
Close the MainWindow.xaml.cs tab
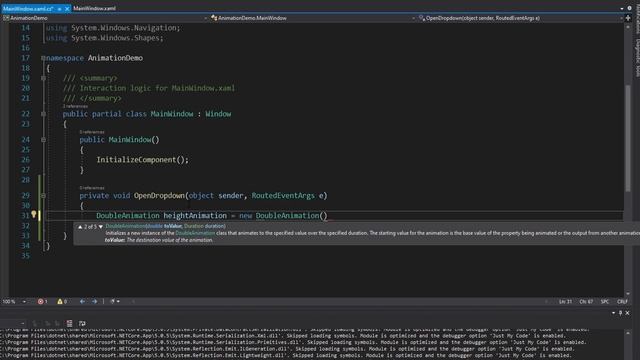coord(67,9)
